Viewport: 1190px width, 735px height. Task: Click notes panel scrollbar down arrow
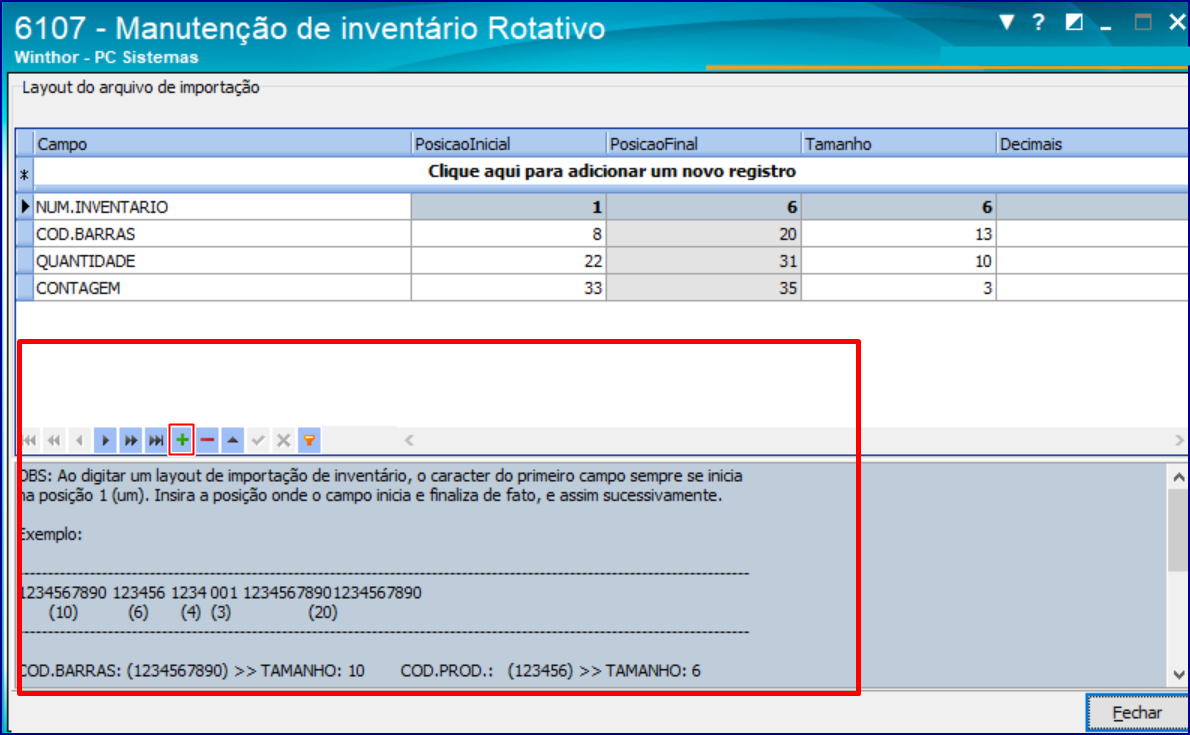[x=1178, y=674]
